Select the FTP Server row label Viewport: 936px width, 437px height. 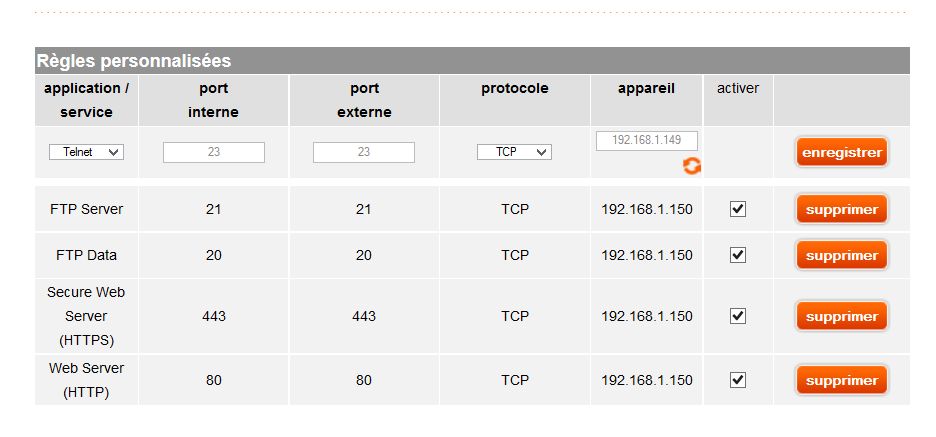86,209
